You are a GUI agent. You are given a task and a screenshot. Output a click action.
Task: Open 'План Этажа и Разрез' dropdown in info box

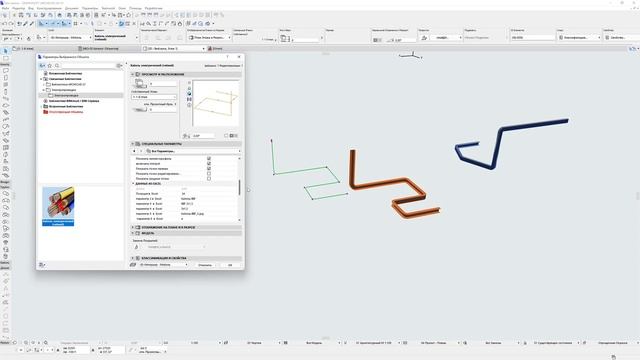[x=209, y=38]
